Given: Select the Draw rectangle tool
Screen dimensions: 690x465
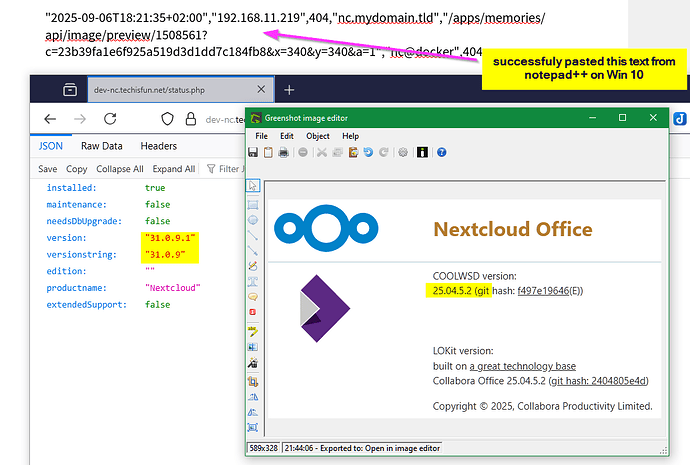Looking at the screenshot, I should [x=253, y=203].
